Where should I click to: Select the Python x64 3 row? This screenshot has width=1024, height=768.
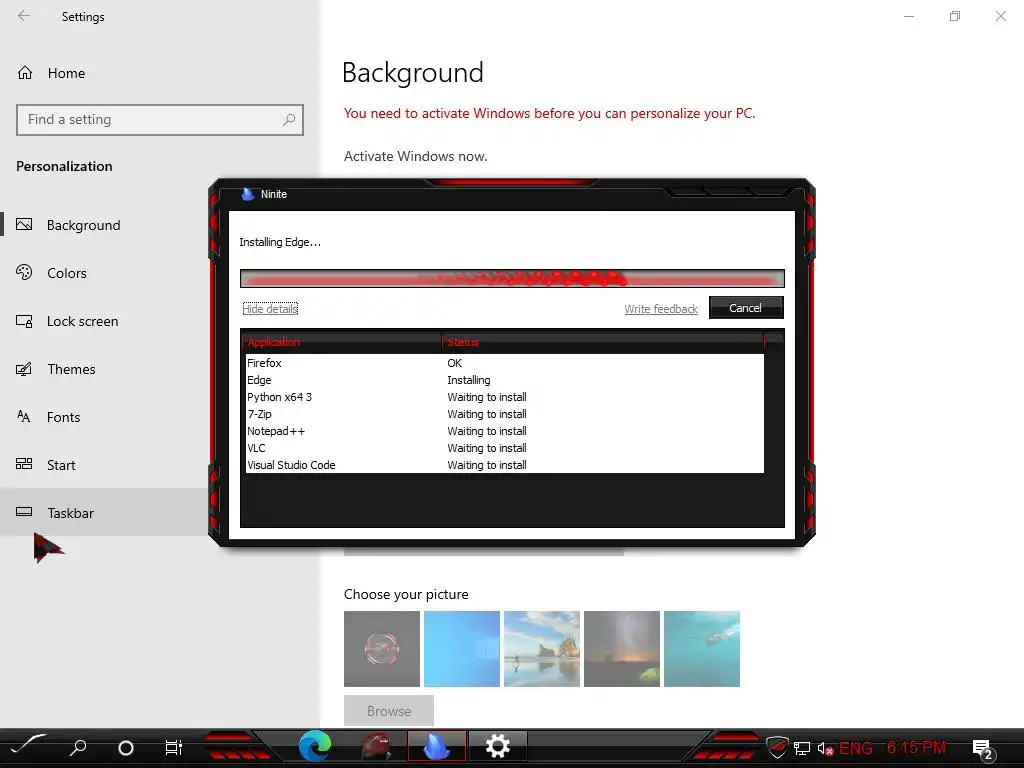pos(503,397)
